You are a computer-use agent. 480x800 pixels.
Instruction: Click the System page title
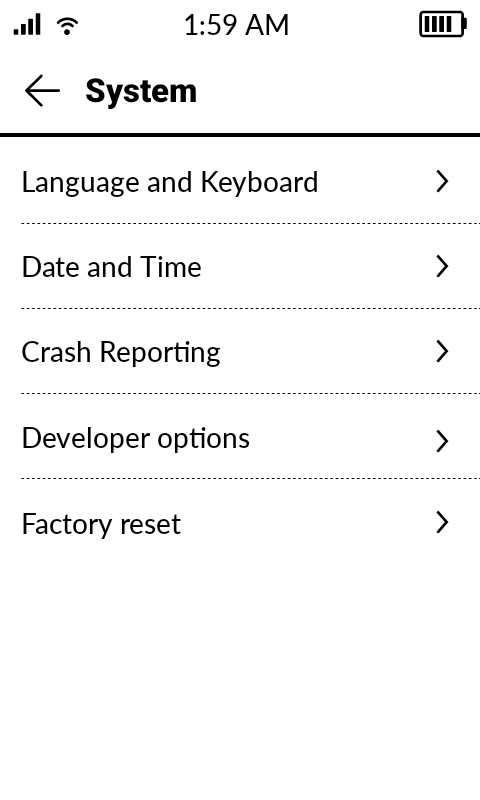pyautogui.click(x=141, y=91)
